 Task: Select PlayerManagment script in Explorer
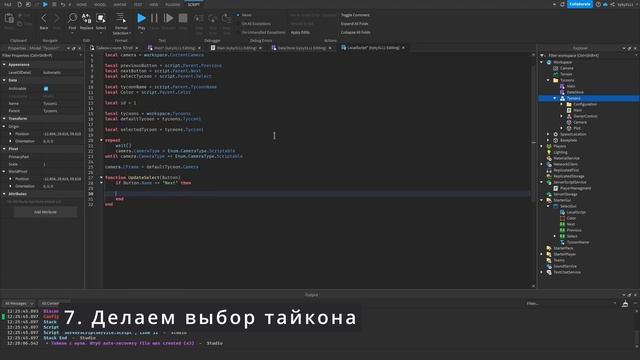click(575, 188)
